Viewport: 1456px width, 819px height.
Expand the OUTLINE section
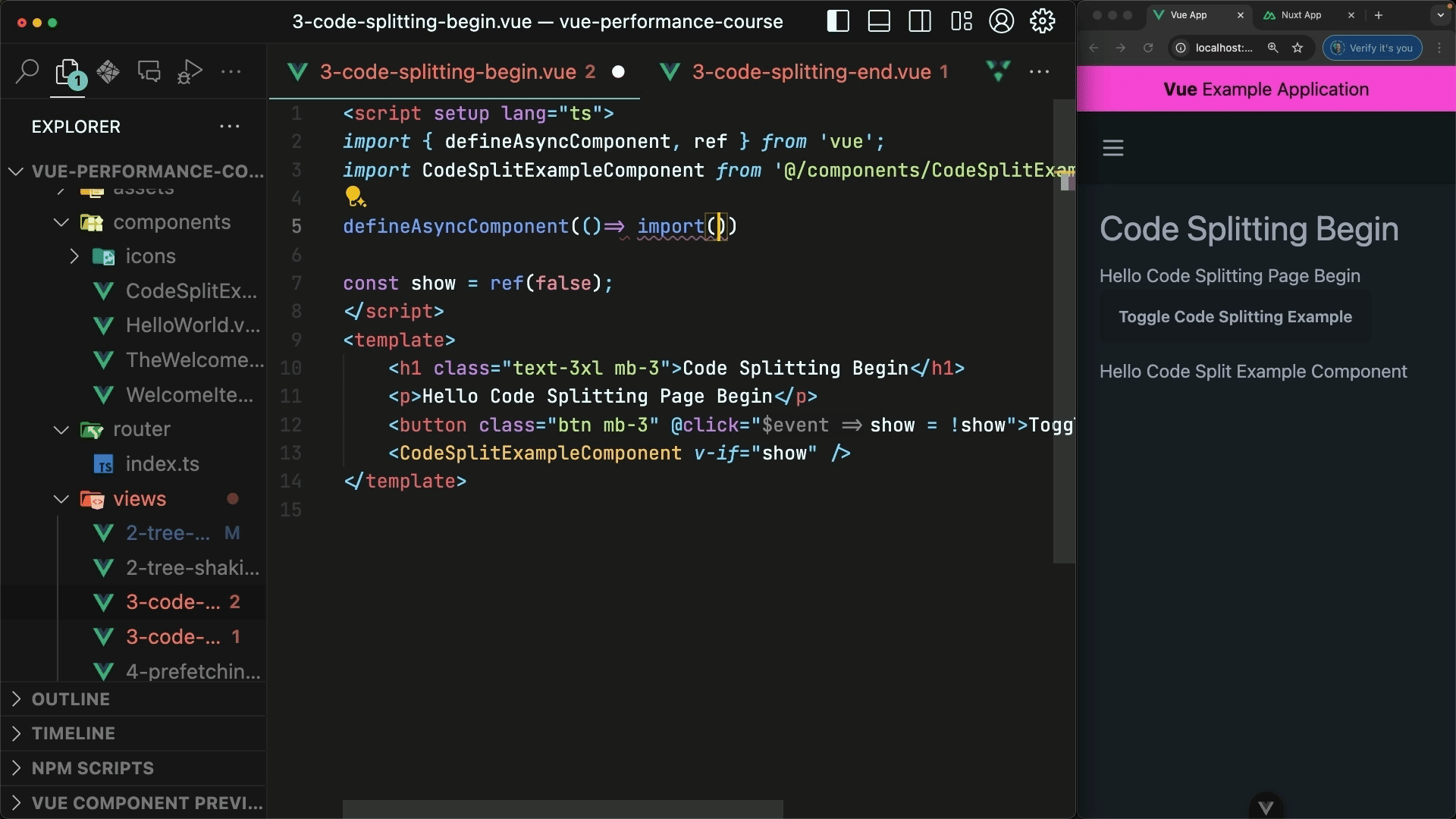coord(133,699)
